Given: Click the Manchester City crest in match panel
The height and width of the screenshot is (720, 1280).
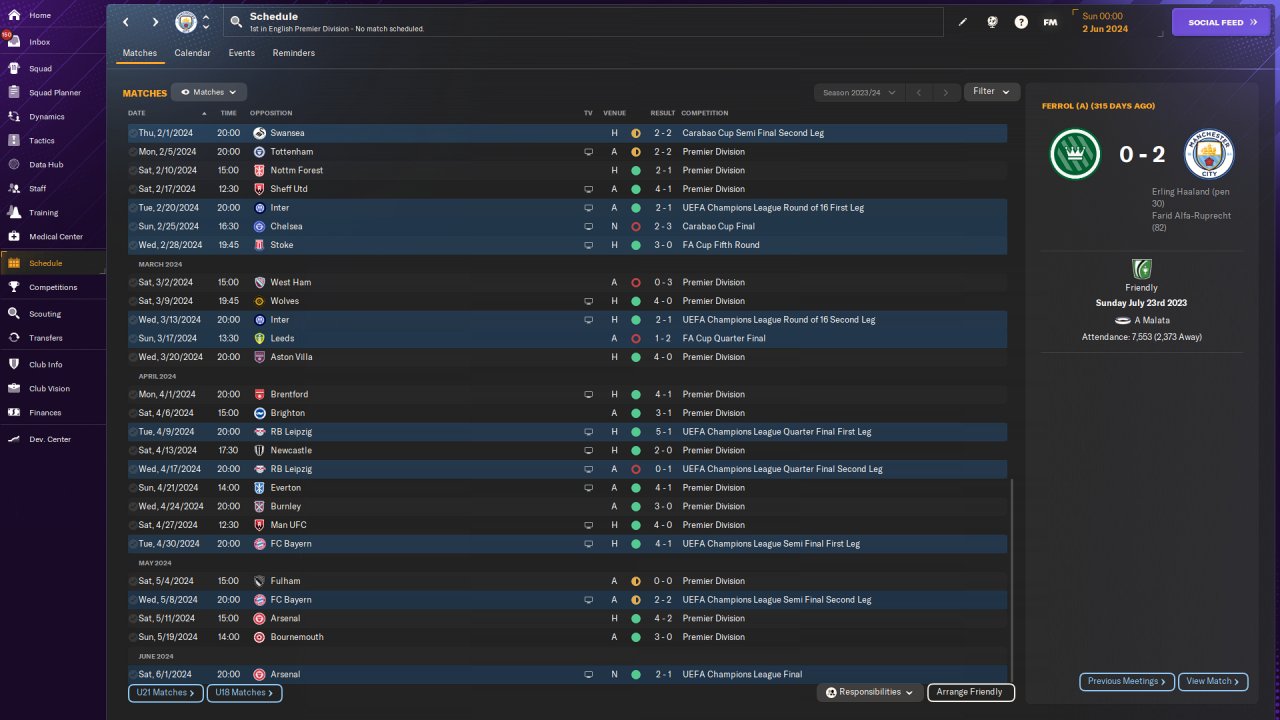Looking at the screenshot, I should (1209, 154).
